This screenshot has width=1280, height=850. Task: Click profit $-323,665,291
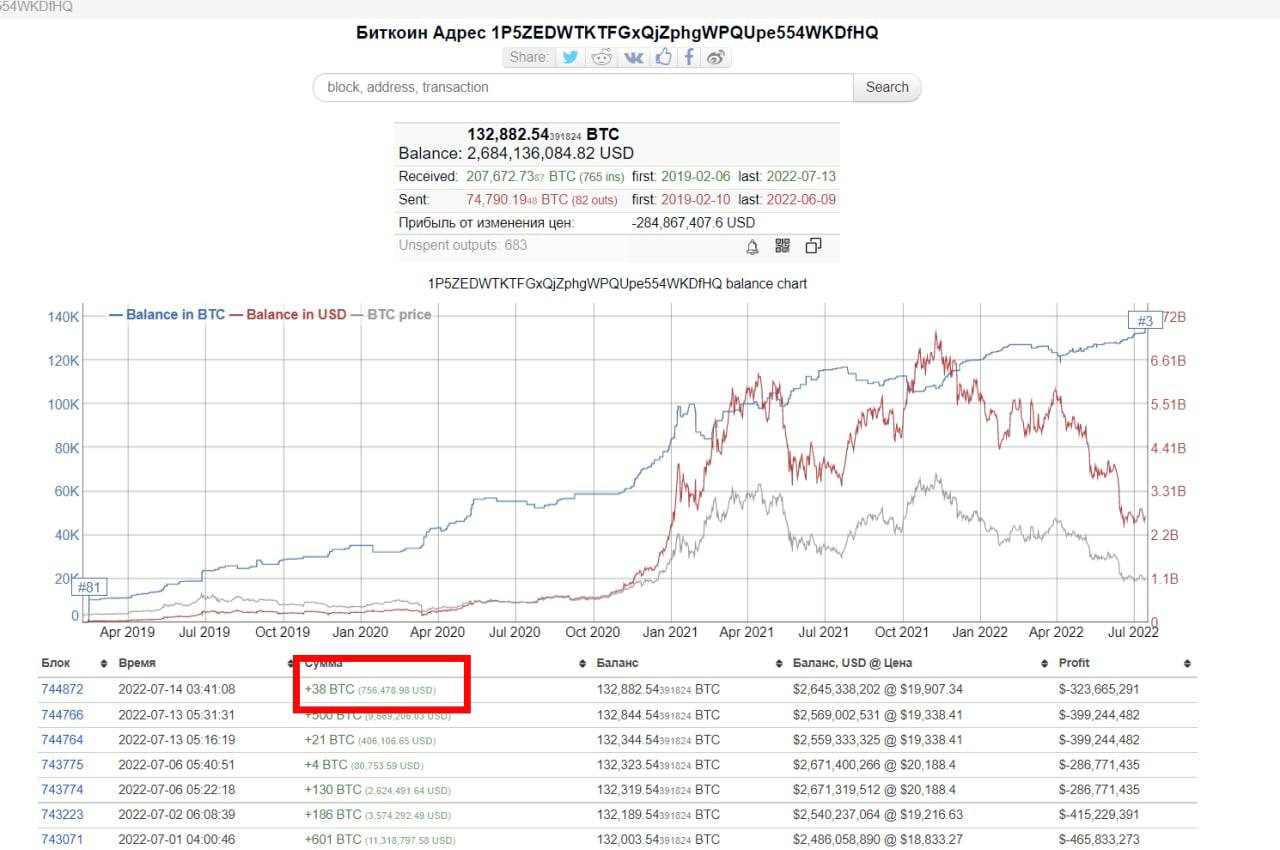point(1099,689)
